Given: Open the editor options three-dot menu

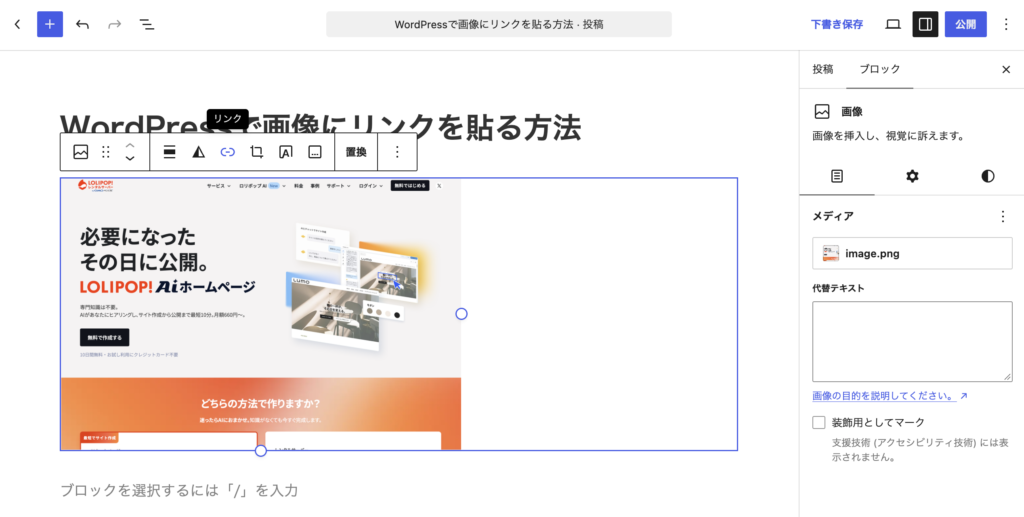Looking at the screenshot, I should point(1006,24).
